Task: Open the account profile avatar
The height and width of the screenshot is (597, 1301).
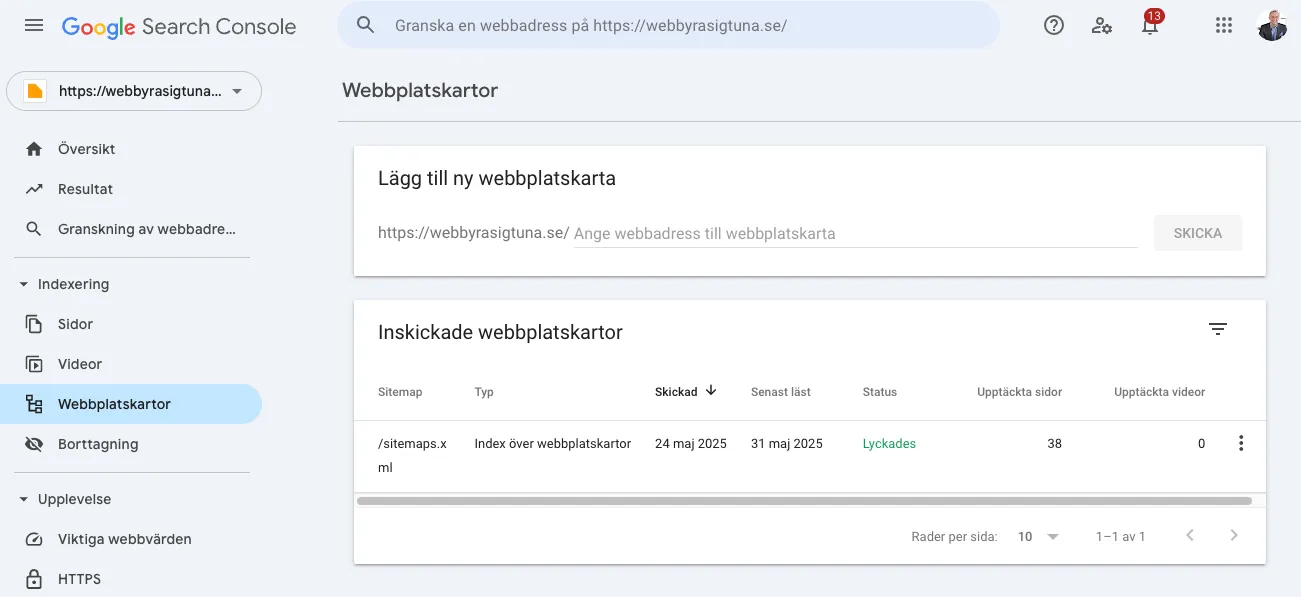Action: tap(1272, 25)
